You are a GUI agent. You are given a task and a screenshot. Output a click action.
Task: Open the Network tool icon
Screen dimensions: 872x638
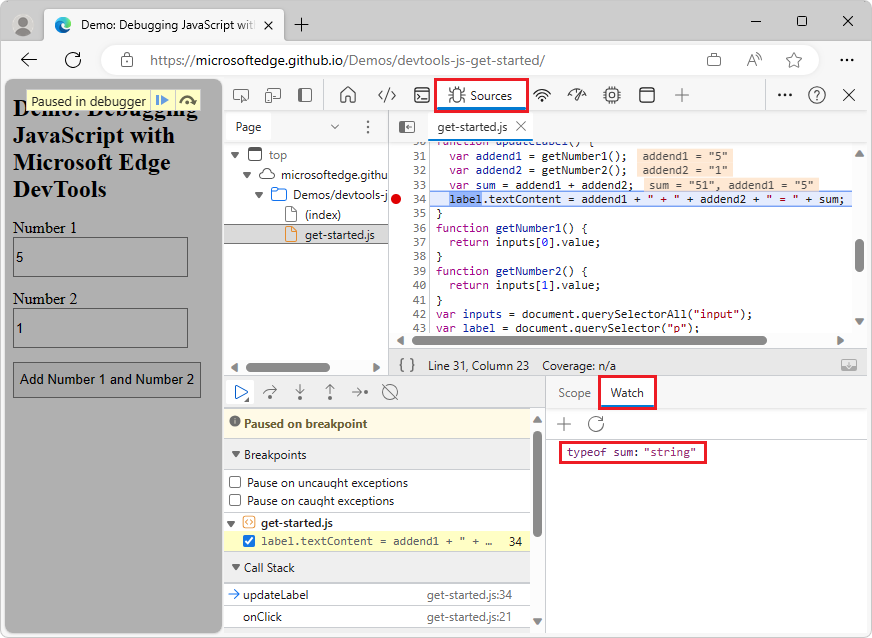(542, 95)
